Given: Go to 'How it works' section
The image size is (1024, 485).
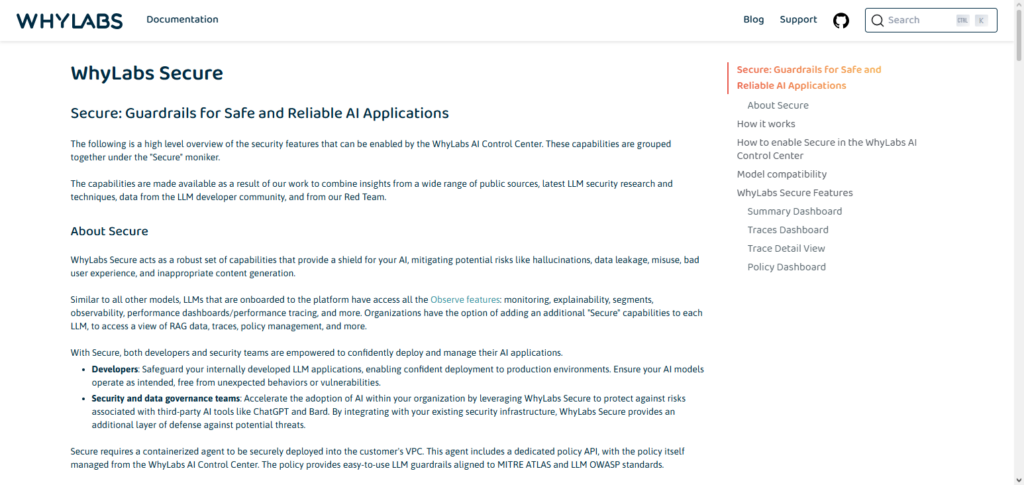Looking at the screenshot, I should click(x=766, y=123).
